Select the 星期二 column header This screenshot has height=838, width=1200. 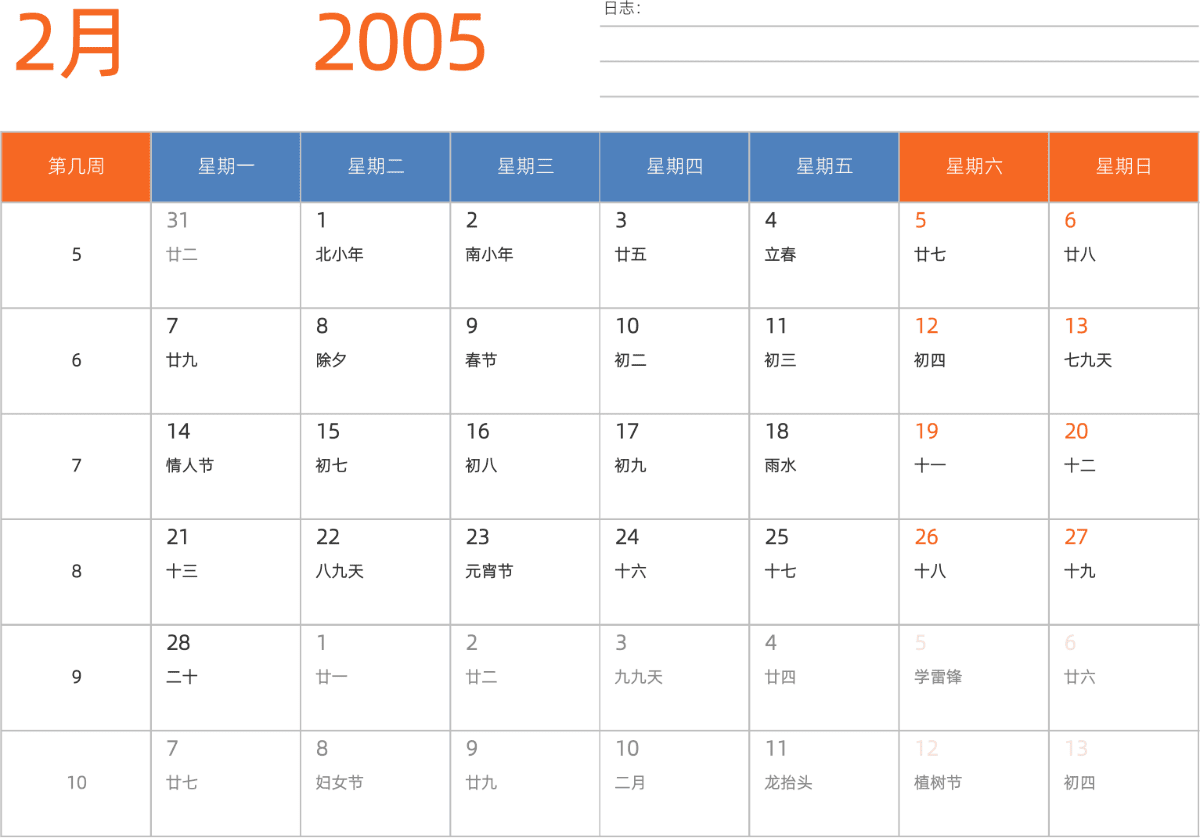(x=376, y=167)
